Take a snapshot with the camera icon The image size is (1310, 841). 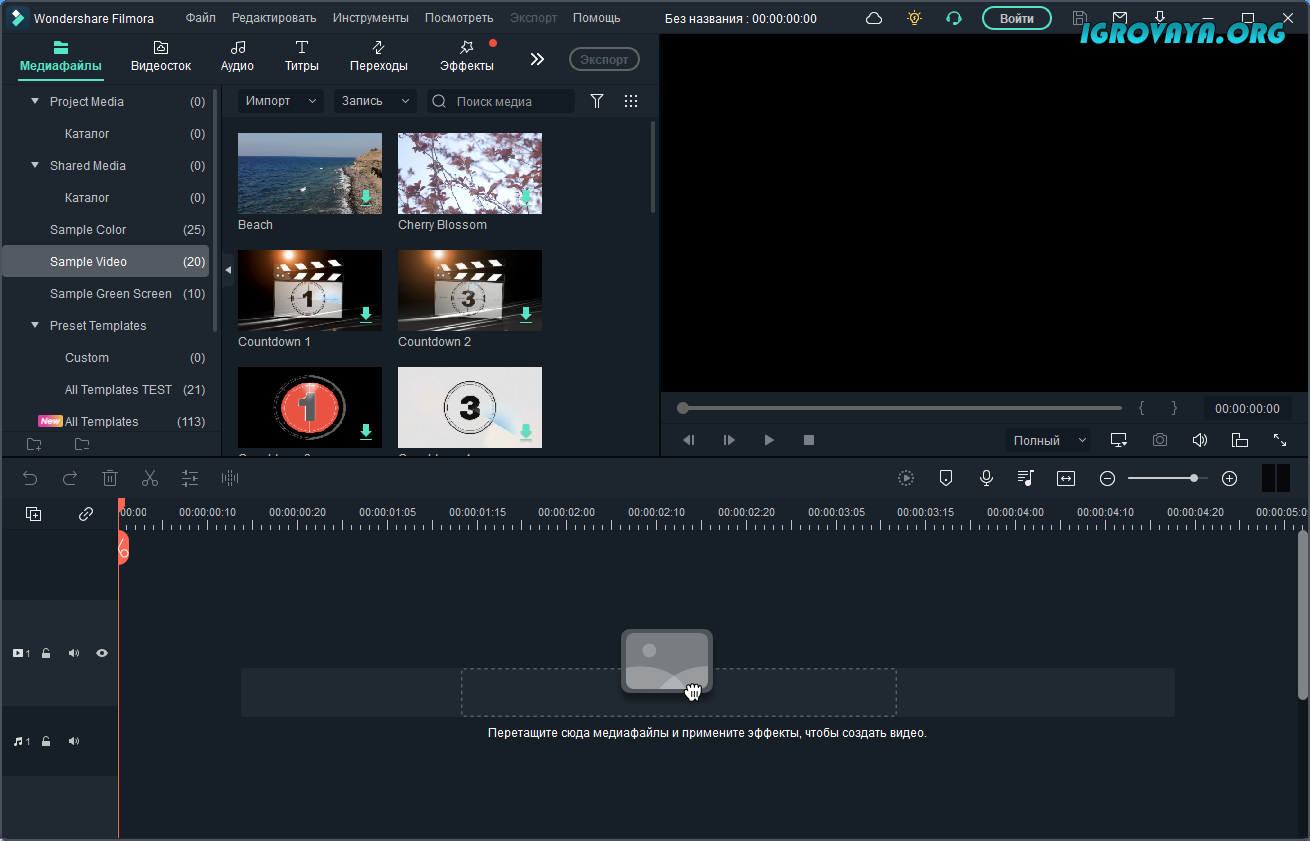click(x=1159, y=440)
